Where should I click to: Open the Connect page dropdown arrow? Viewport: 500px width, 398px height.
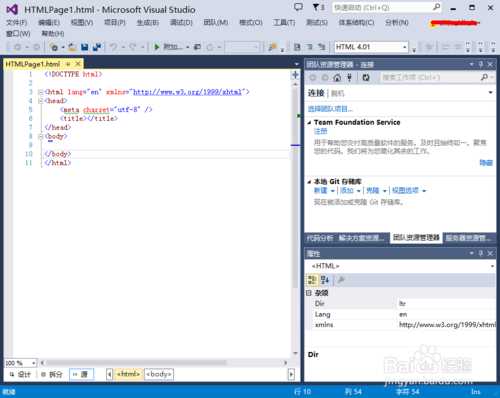pyautogui.click(x=490, y=92)
